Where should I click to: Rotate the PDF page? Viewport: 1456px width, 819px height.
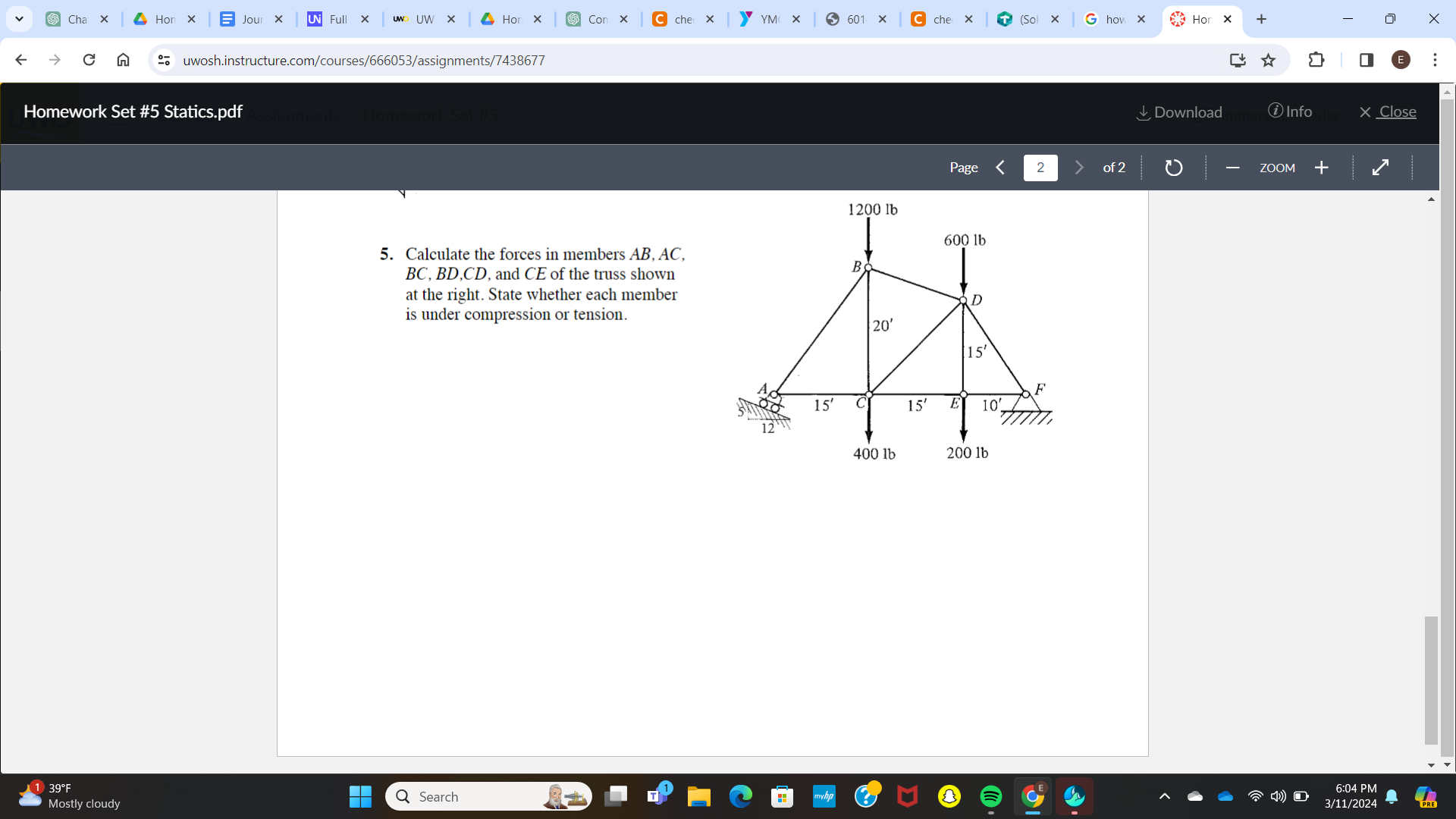coord(1172,167)
